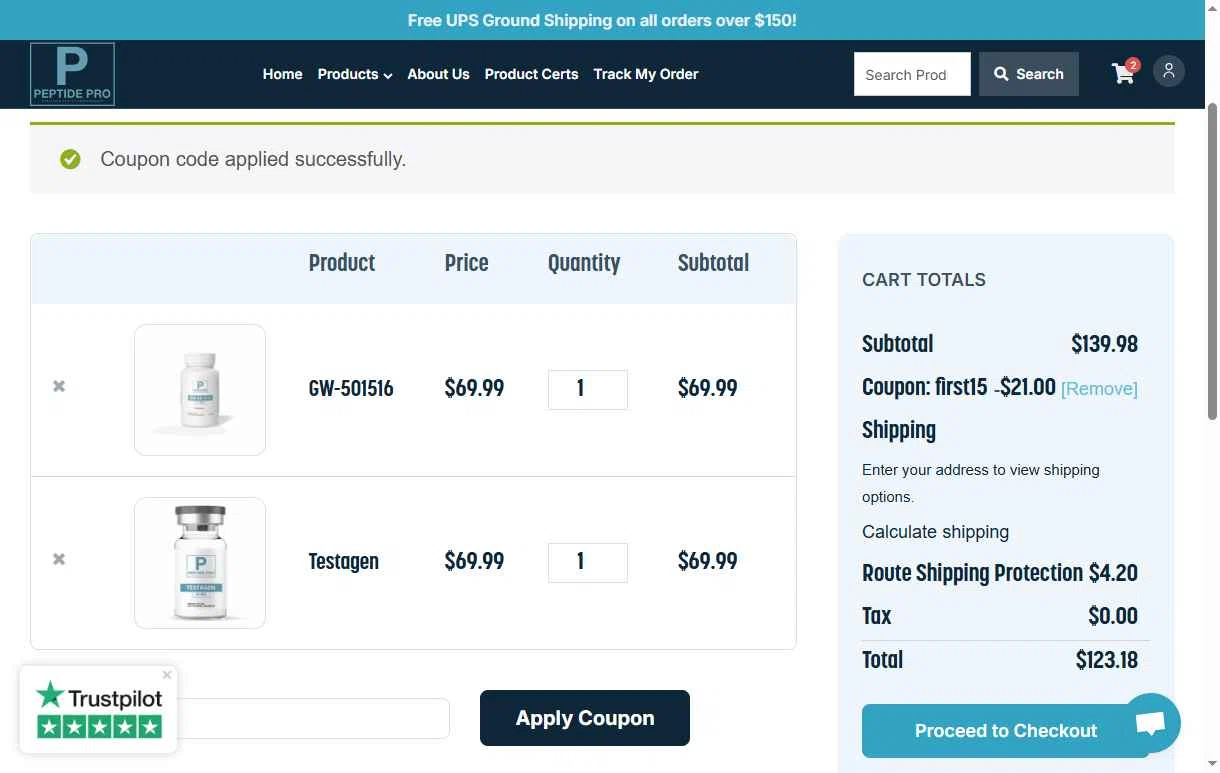Screen dimensions: 1220x773
Task: Click the free shipping banner text
Action: click(602, 20)
